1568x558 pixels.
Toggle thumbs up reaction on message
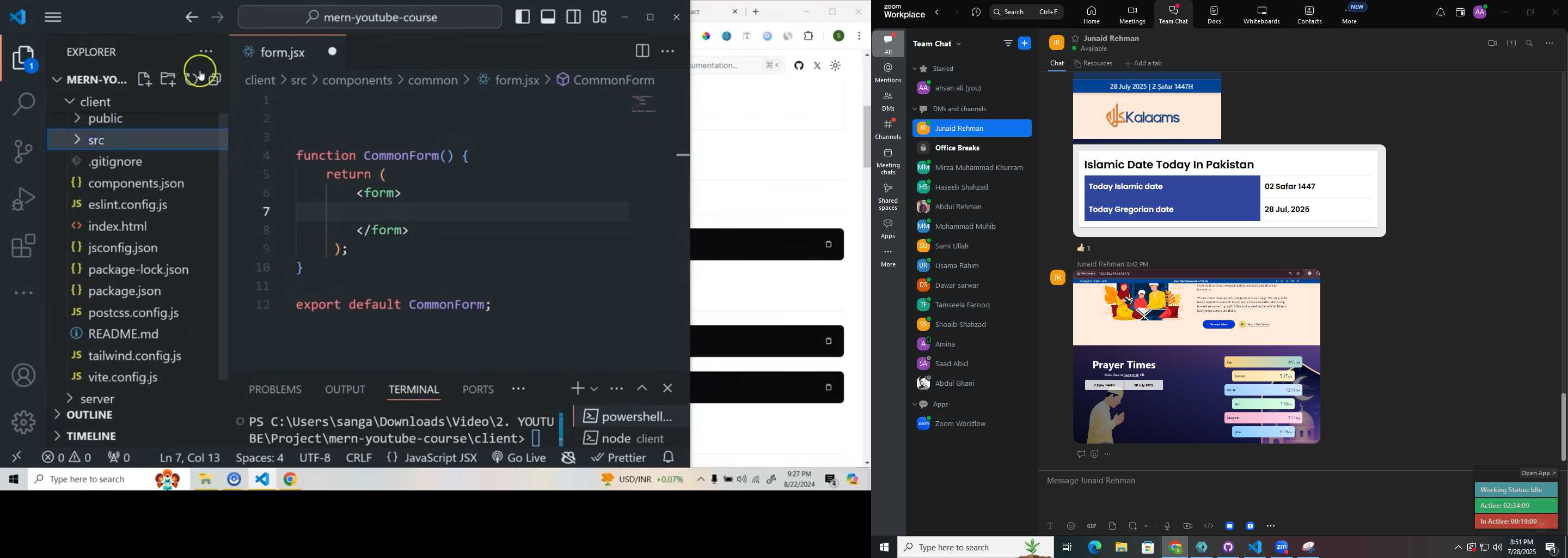click(x=1083, y=248)
